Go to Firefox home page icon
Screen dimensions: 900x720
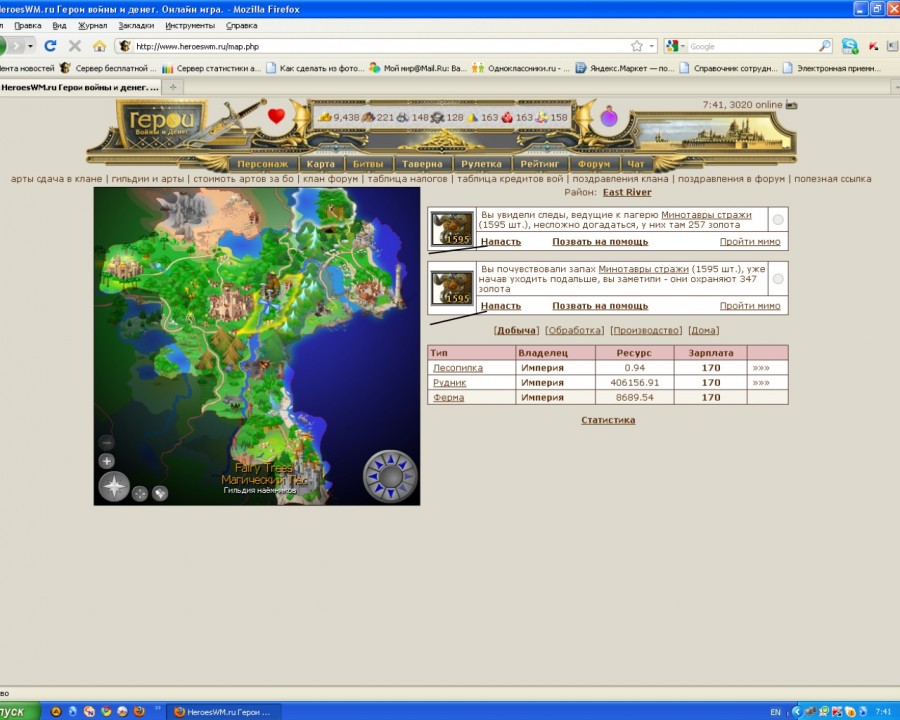(99, 46)
